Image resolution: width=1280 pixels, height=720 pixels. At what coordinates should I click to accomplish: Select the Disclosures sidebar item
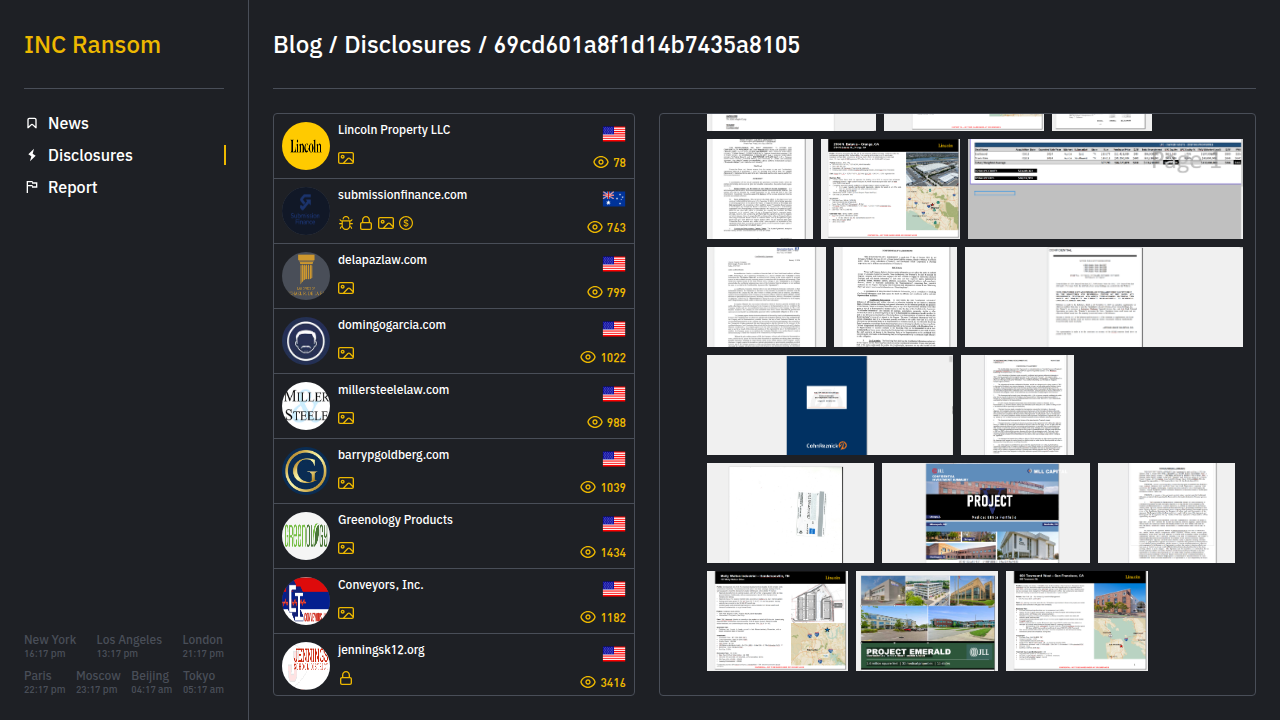(90, 155)
